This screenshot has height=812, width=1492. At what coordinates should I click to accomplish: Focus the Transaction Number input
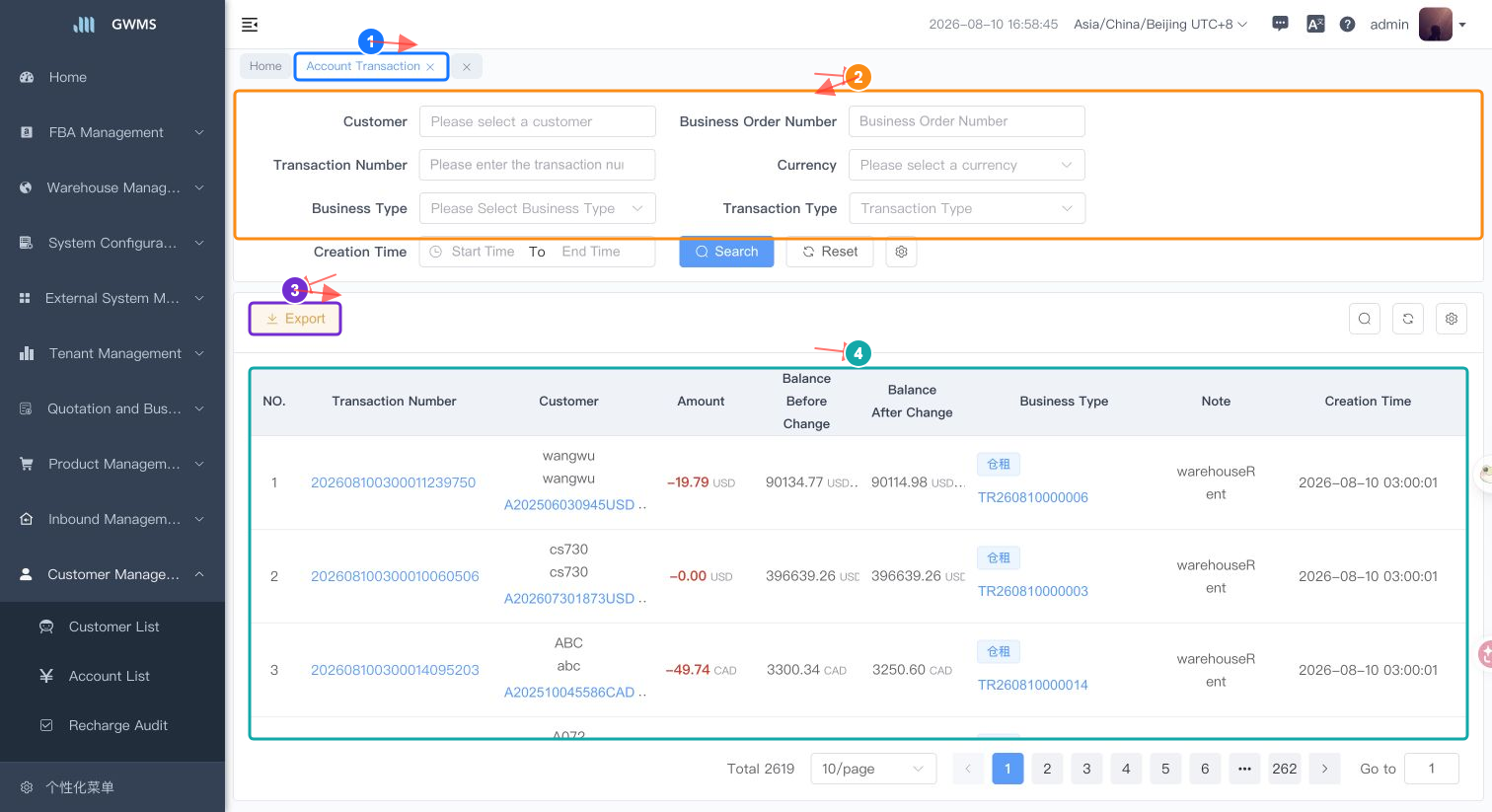537,165
